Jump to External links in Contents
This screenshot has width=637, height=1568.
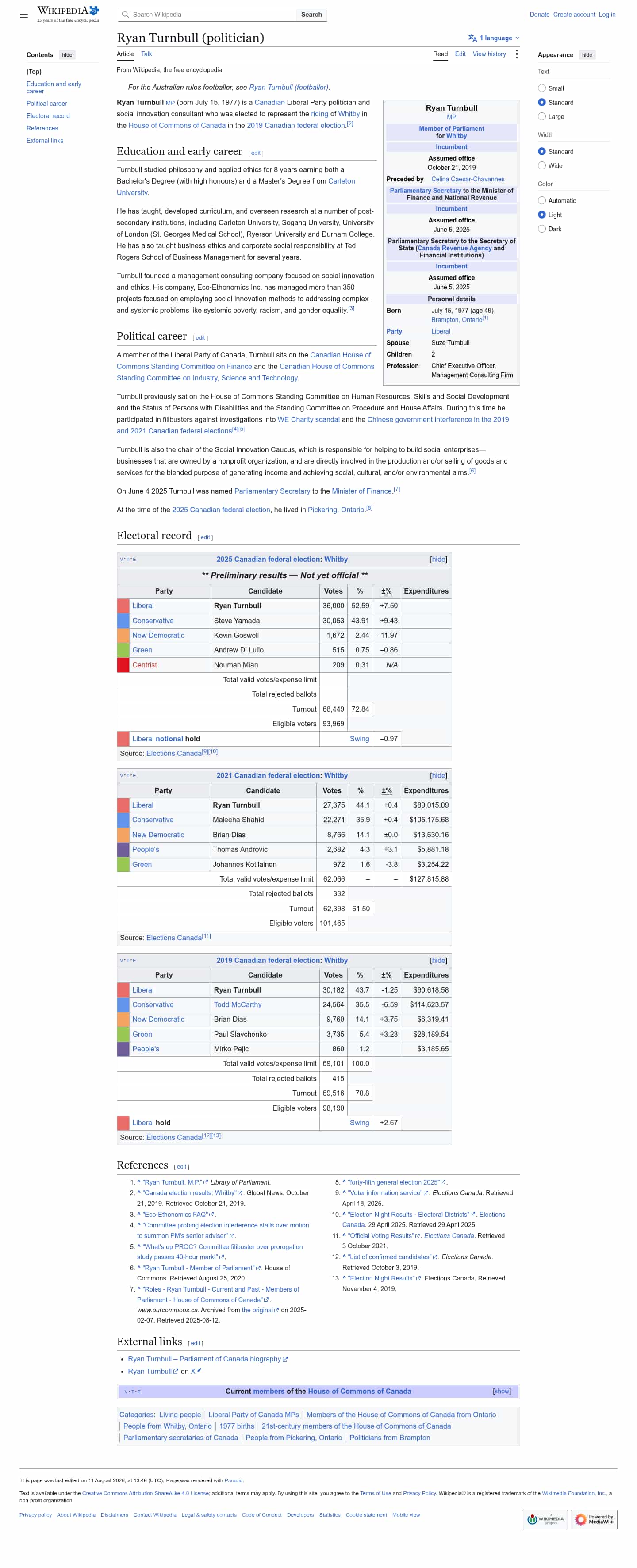click(x=45, y=141)
